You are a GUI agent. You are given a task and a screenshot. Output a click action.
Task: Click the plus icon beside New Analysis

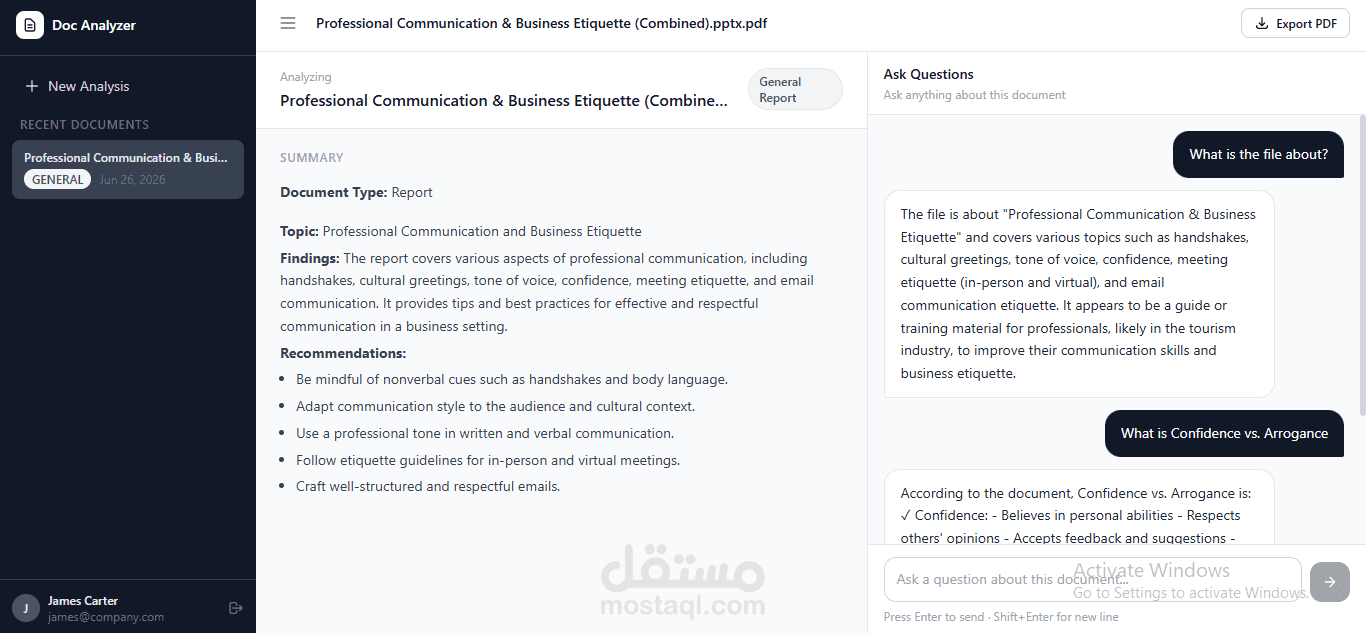point(32,86)
